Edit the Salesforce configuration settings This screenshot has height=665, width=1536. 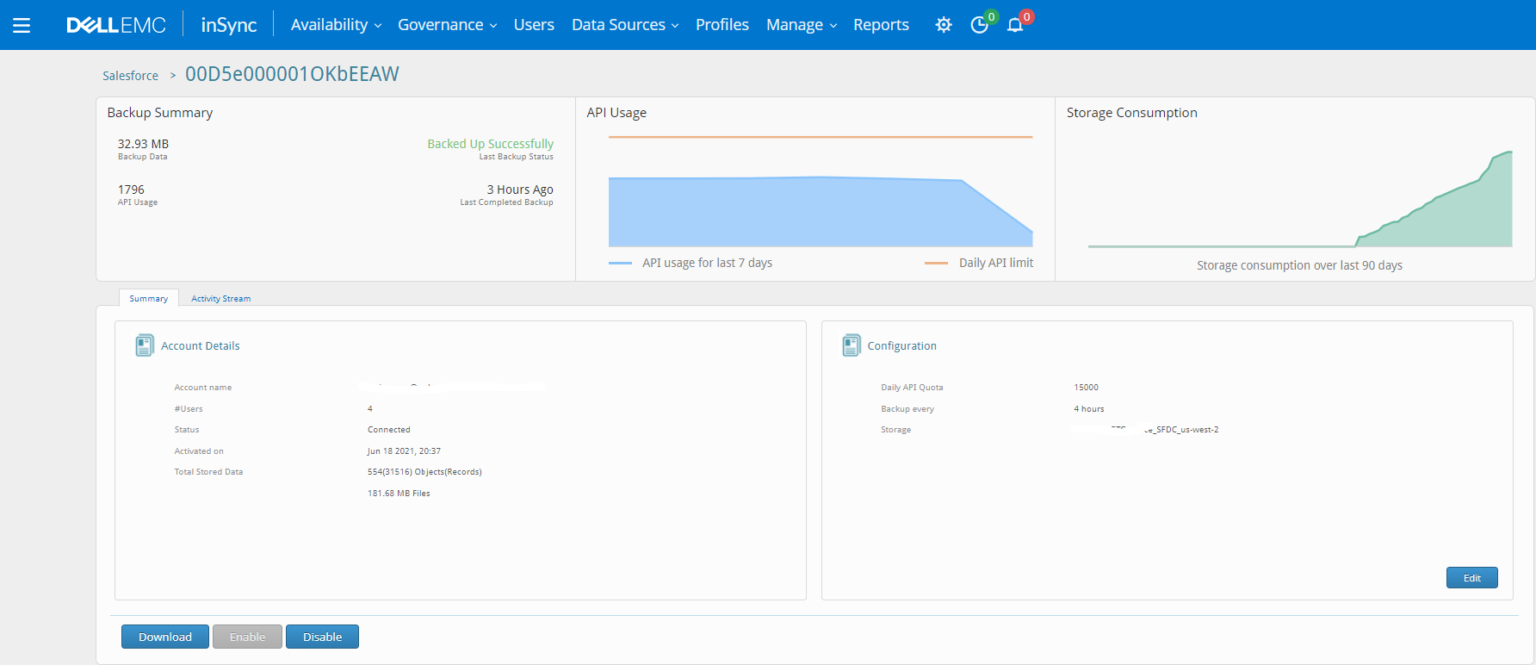tap(1471, 577)
